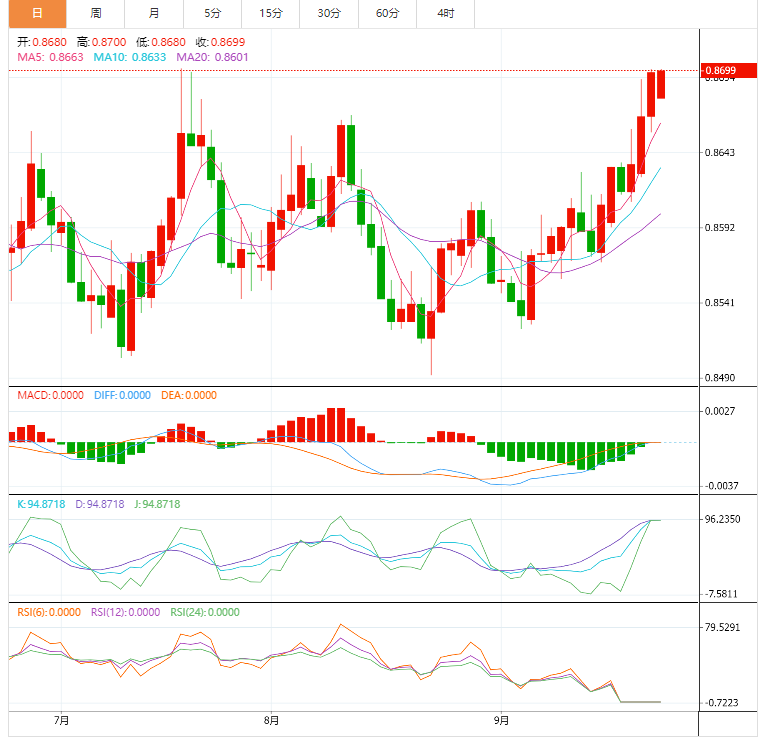The width and height of the screenshot is (769, 740).
Task: Switch to the 5分 chart tab
Action: coord(212,13)
